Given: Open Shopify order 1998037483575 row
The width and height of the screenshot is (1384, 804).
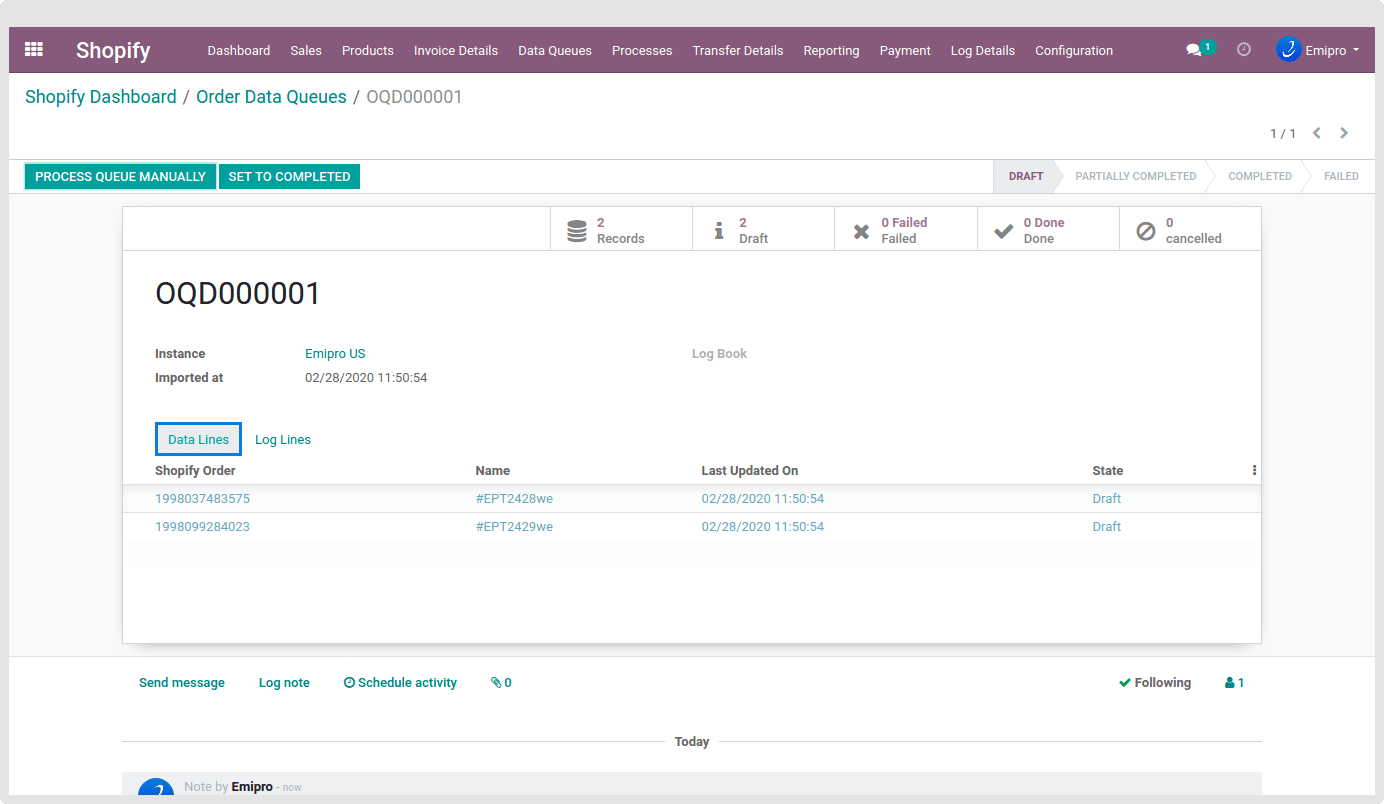Looking at the screenshot, I should (x=202, y=499).
